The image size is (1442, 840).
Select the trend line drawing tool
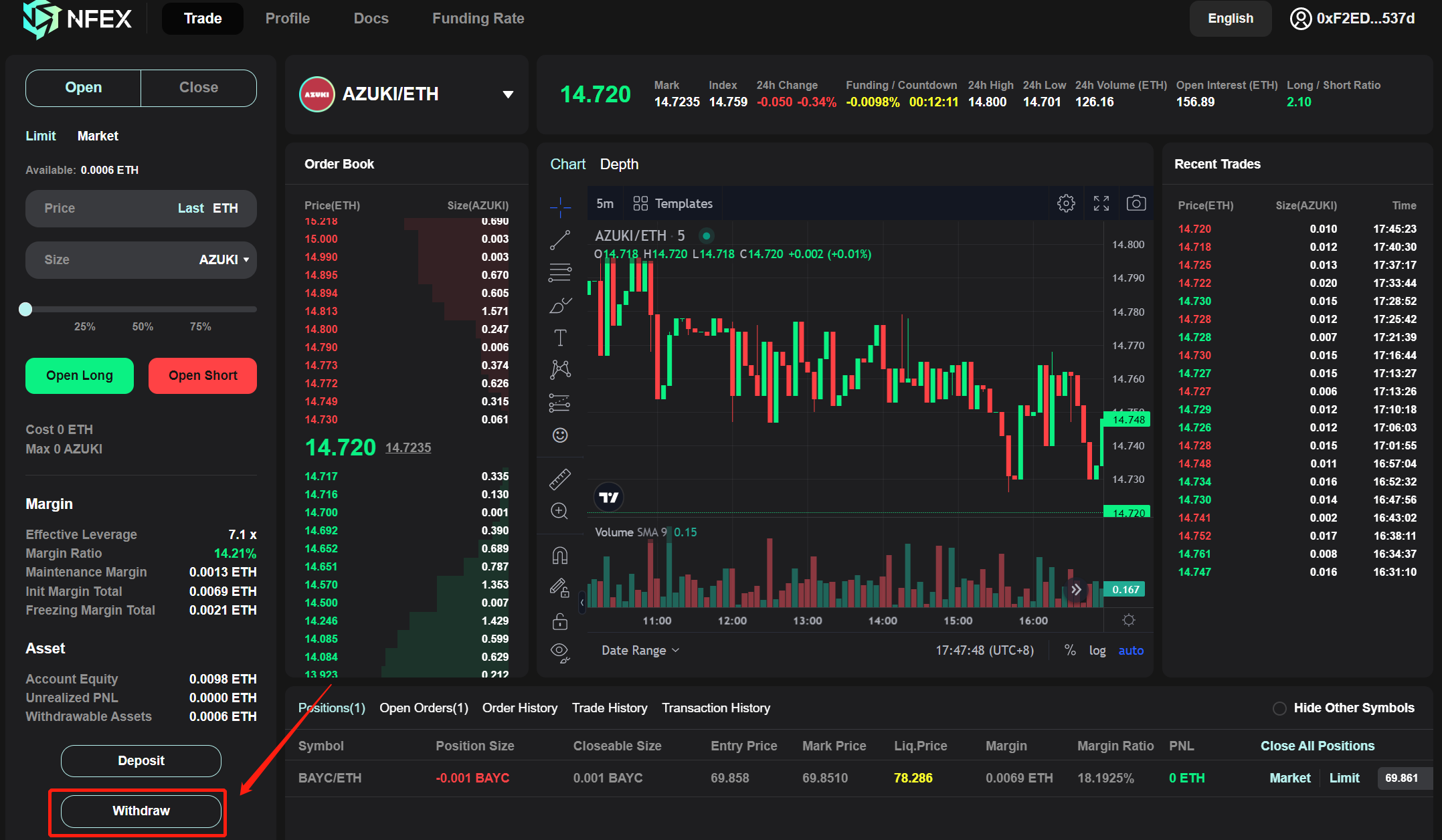(x=560, y=240)
